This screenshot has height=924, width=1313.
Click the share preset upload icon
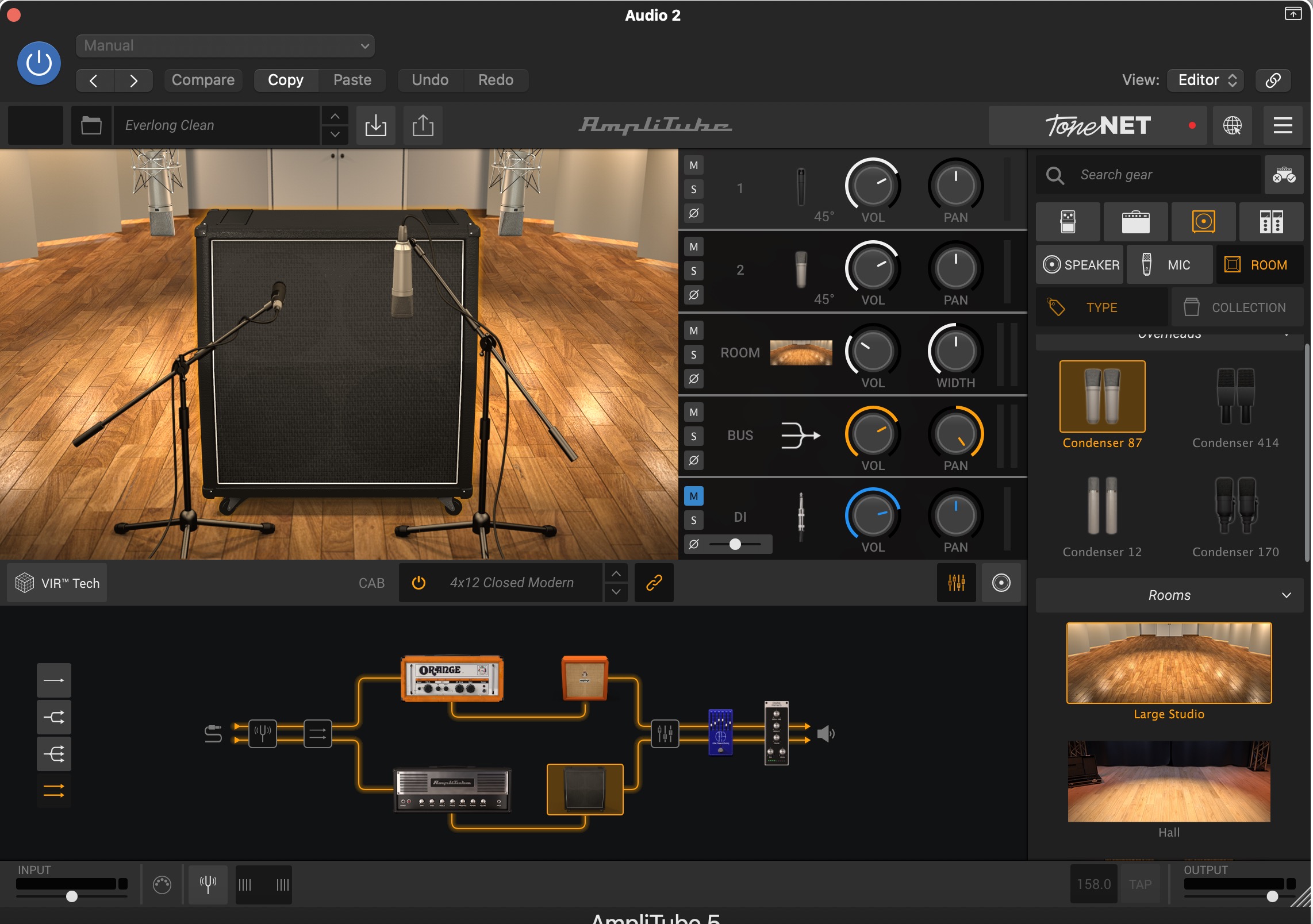click(x=423, y=125)
